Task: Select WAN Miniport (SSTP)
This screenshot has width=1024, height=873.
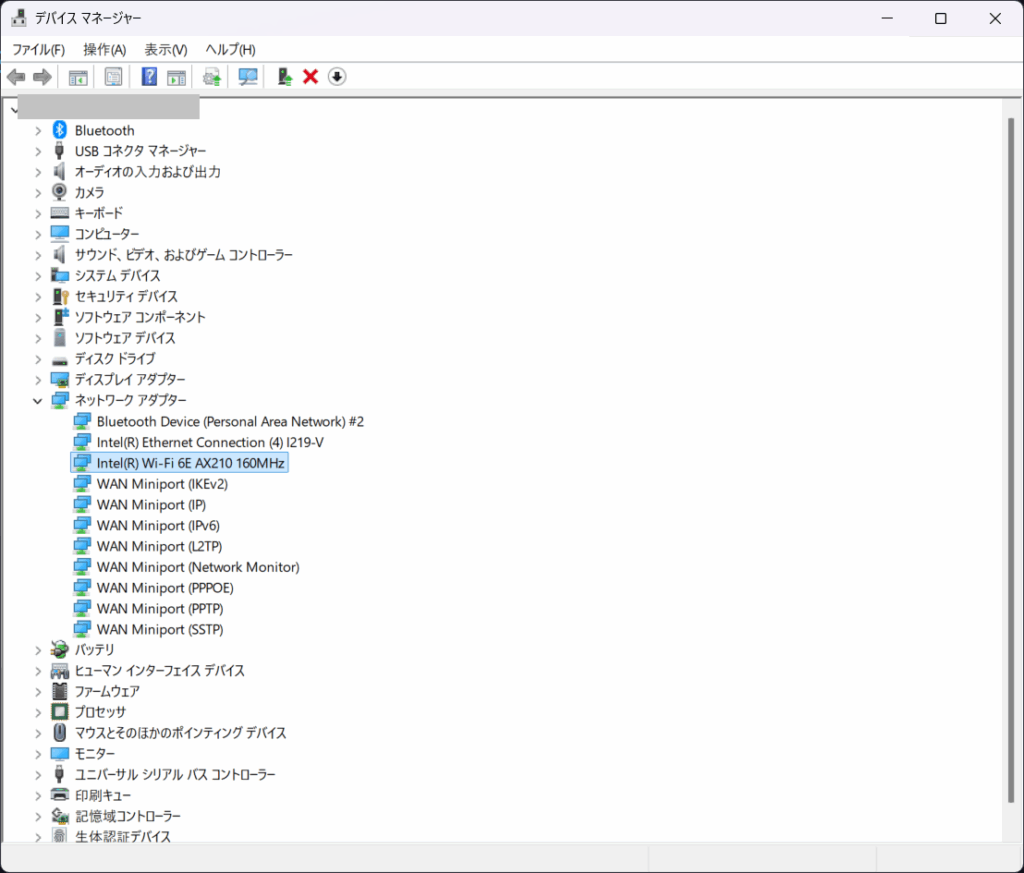Action: 159,629
